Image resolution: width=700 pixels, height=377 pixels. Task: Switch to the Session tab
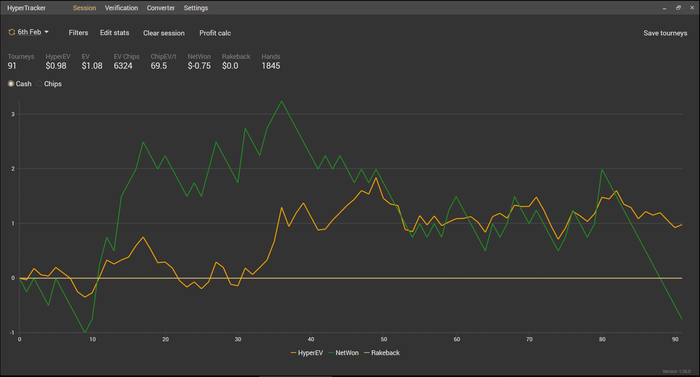[x=84, y=8]
